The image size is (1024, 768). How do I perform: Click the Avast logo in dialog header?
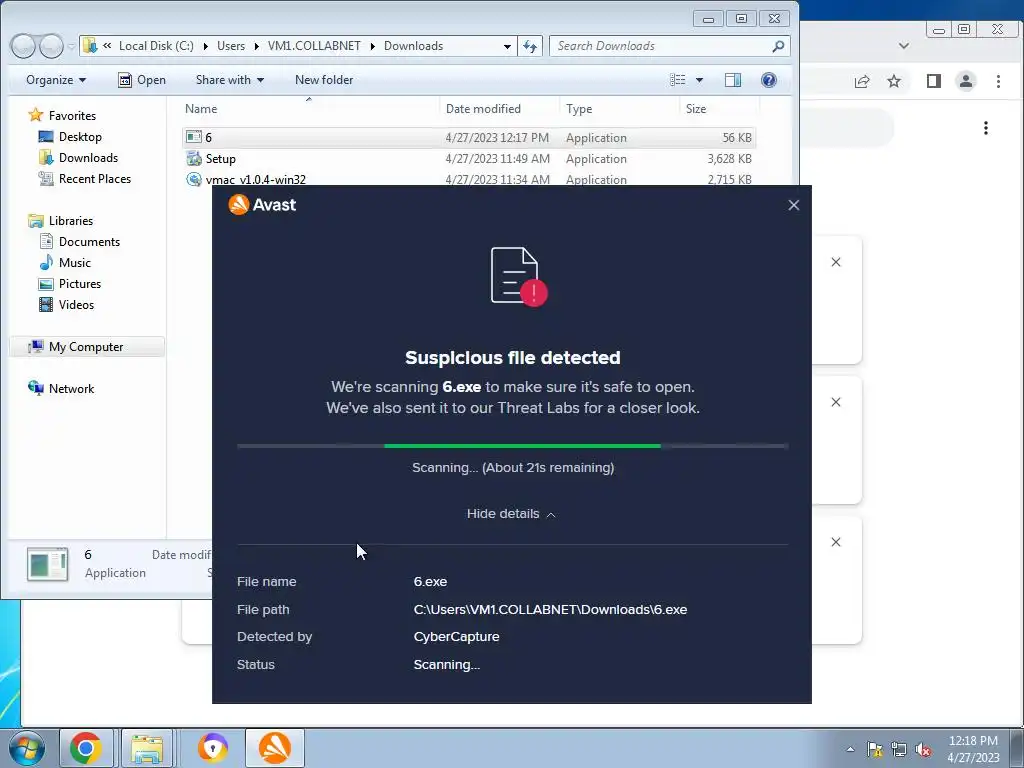tap(262, 204)
